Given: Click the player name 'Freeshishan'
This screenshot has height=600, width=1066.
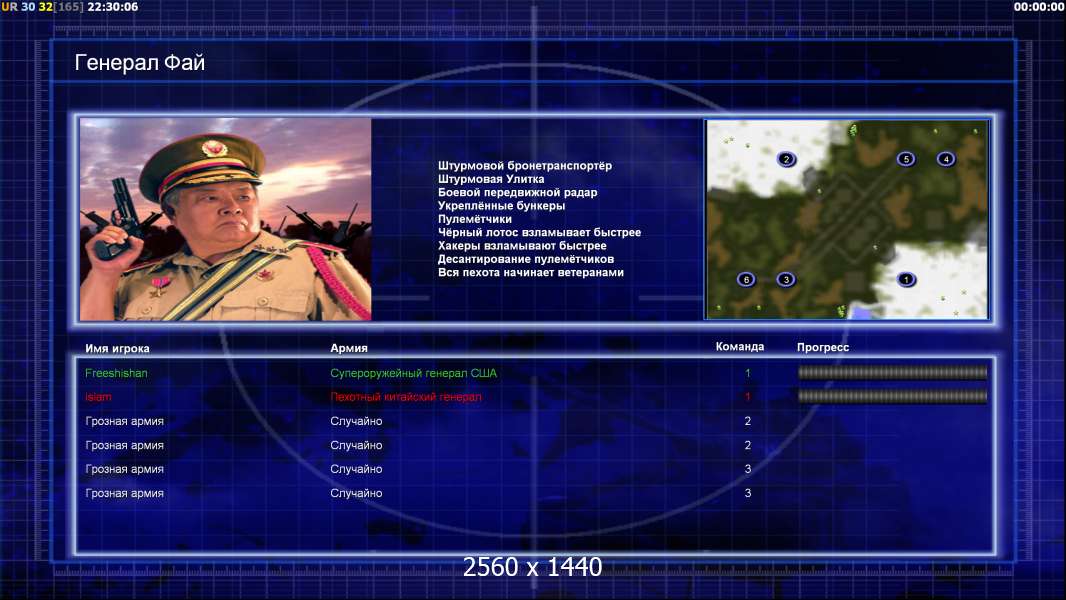Looking at the screenshot, I should pos(116,373).
